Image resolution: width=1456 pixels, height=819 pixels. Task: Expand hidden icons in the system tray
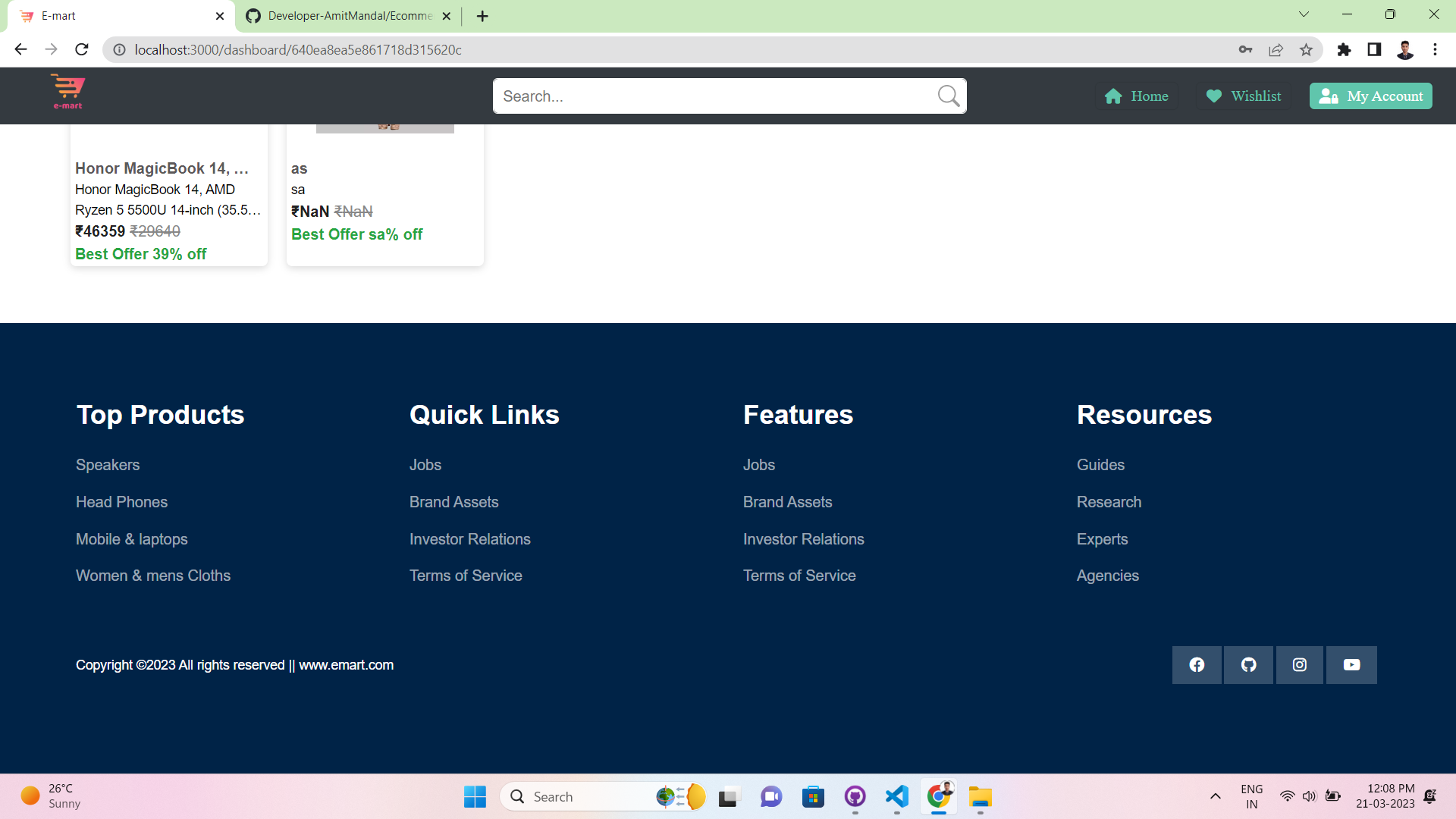[1215, 797]
